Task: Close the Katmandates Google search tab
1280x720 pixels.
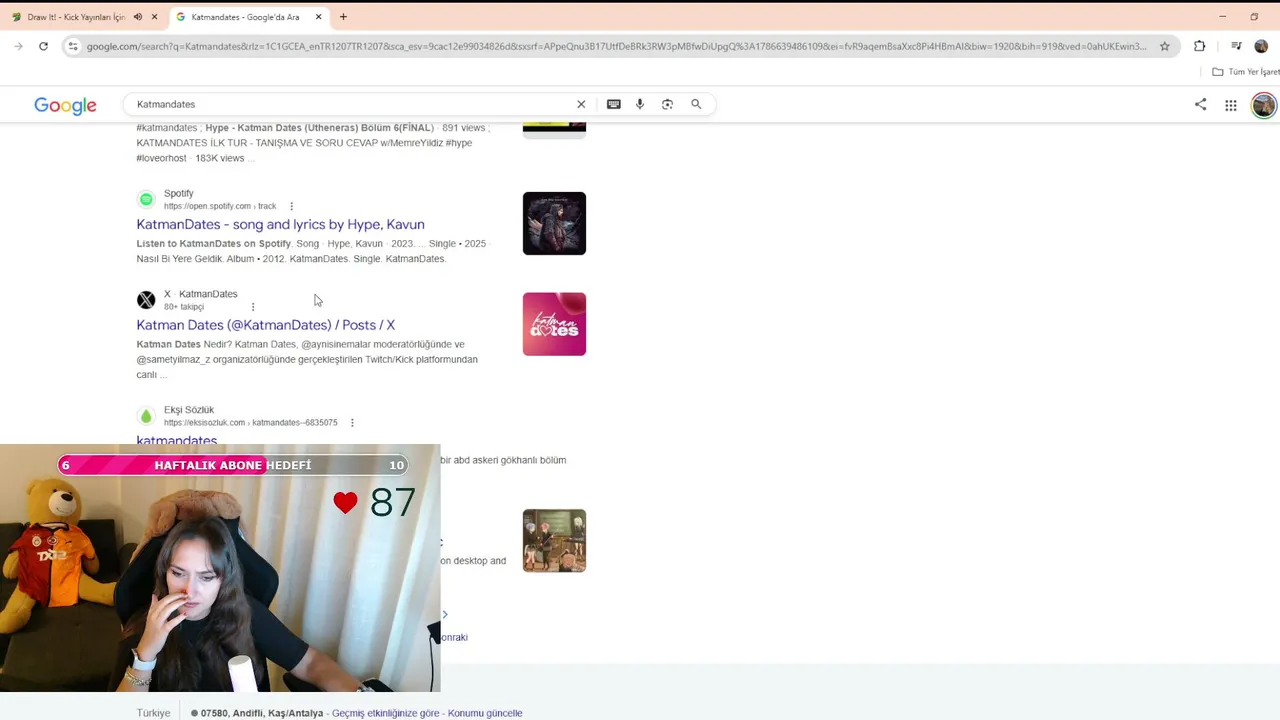Action: click(318, 17)
